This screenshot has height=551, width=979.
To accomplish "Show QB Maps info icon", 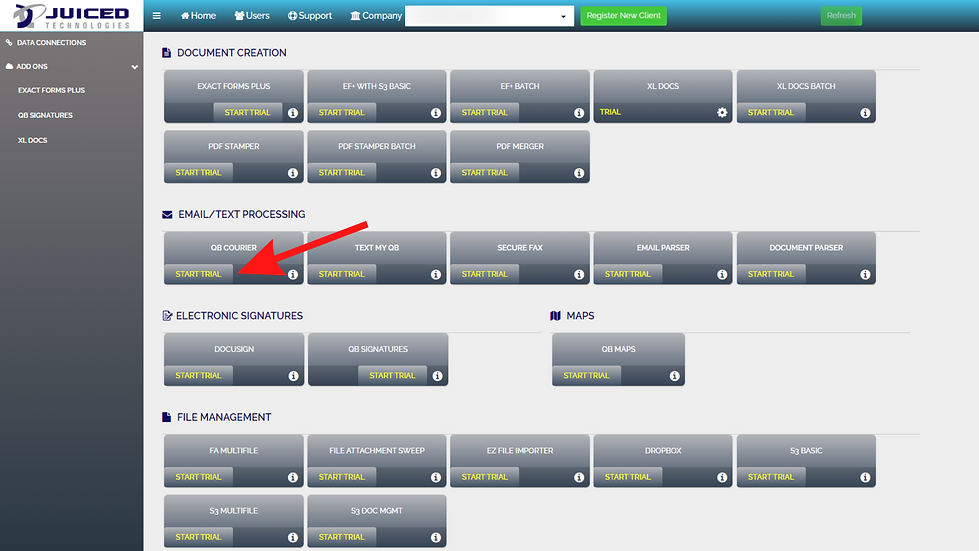I will 674,376.
